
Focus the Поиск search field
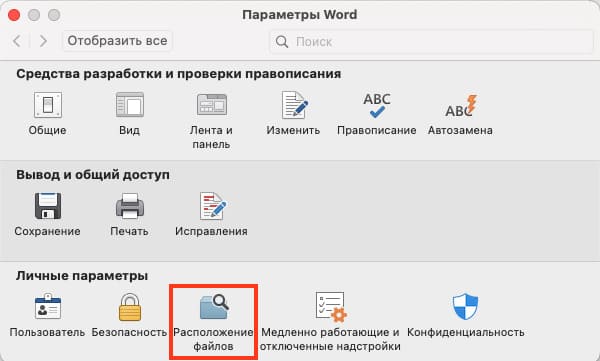[432, 41]
